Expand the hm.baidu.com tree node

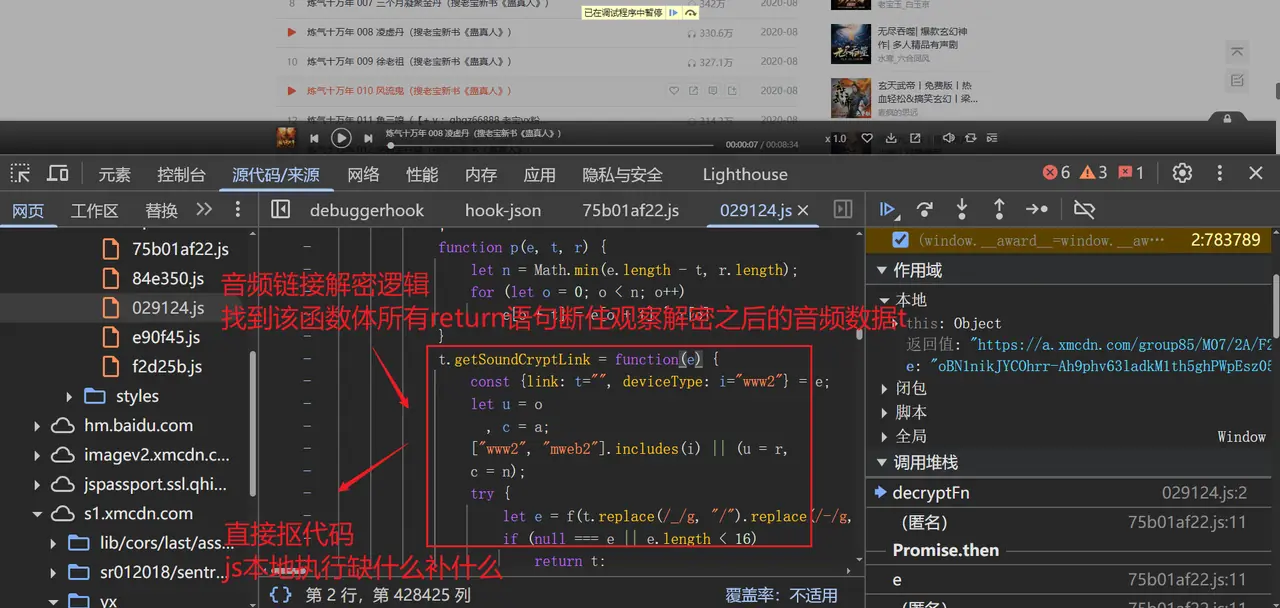(x=37, y=426)
